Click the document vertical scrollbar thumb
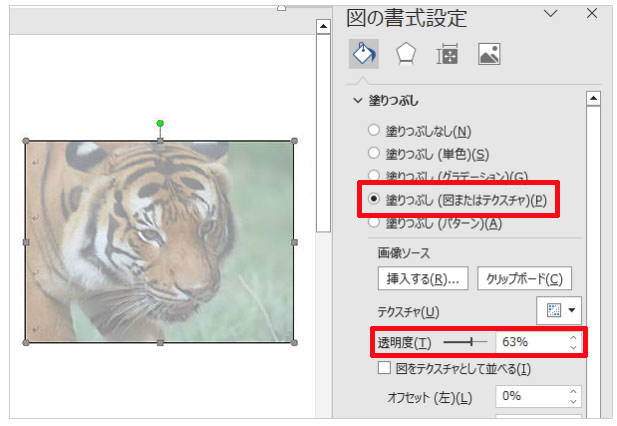 [x=323, y=133]
